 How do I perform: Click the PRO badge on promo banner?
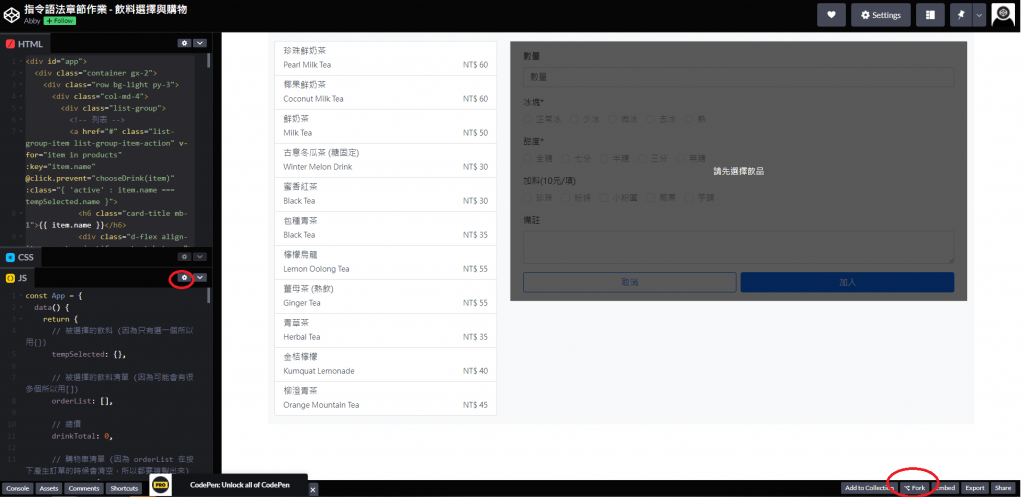pos(161,485)
